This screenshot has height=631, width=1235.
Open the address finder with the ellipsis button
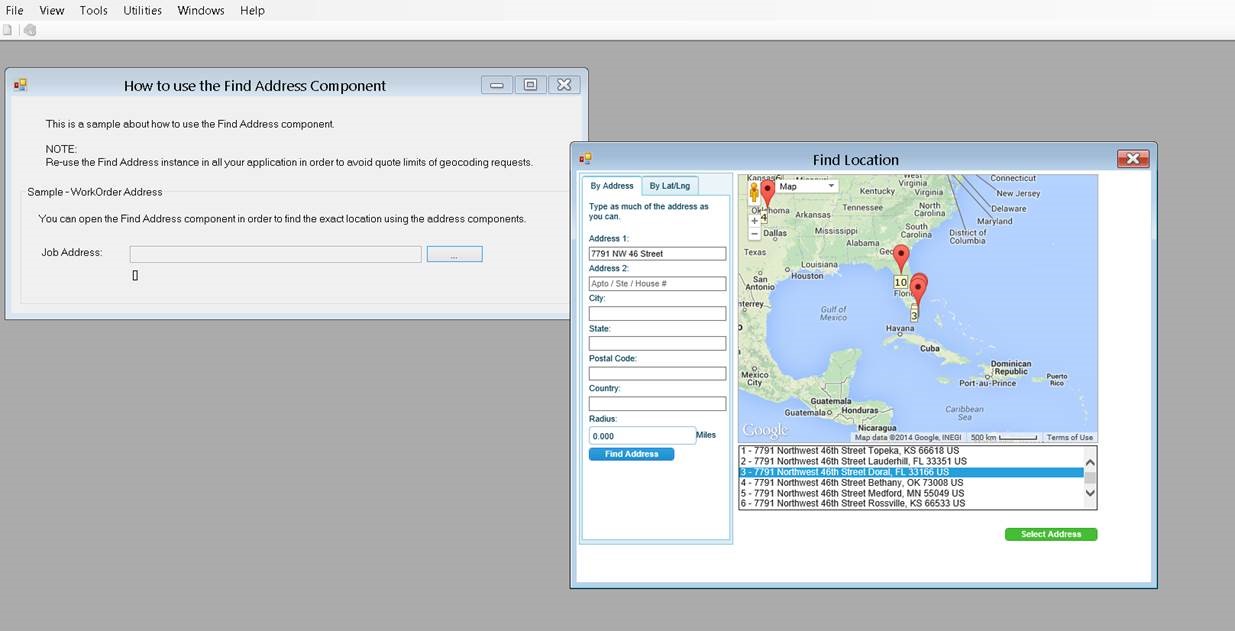pos(455,254)
